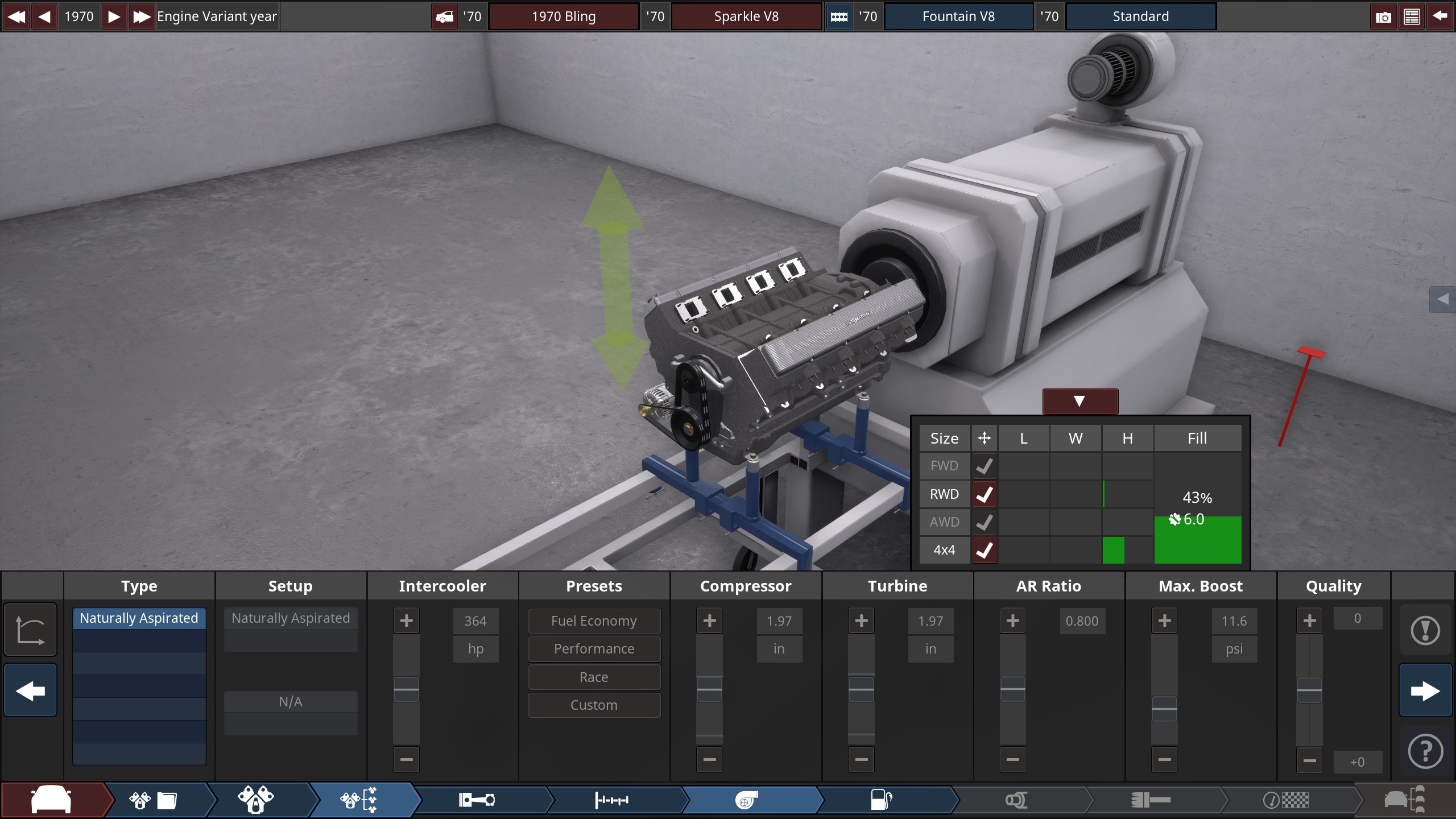Apply the Fuel Economy preset
This screenshot has height=819, width=1456.
(x=594, y=621)
